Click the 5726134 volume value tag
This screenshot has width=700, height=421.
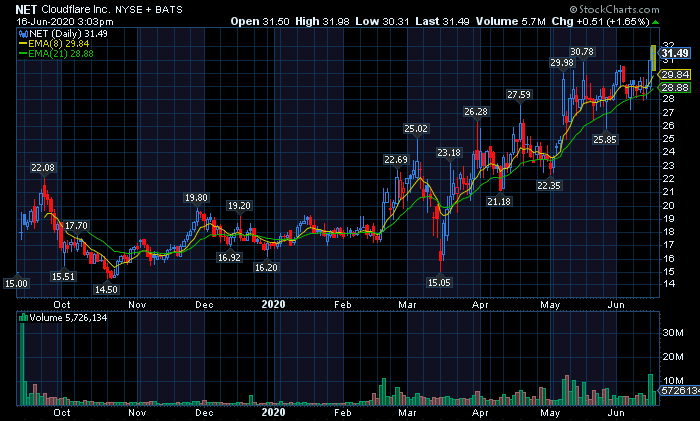[679, 391]
